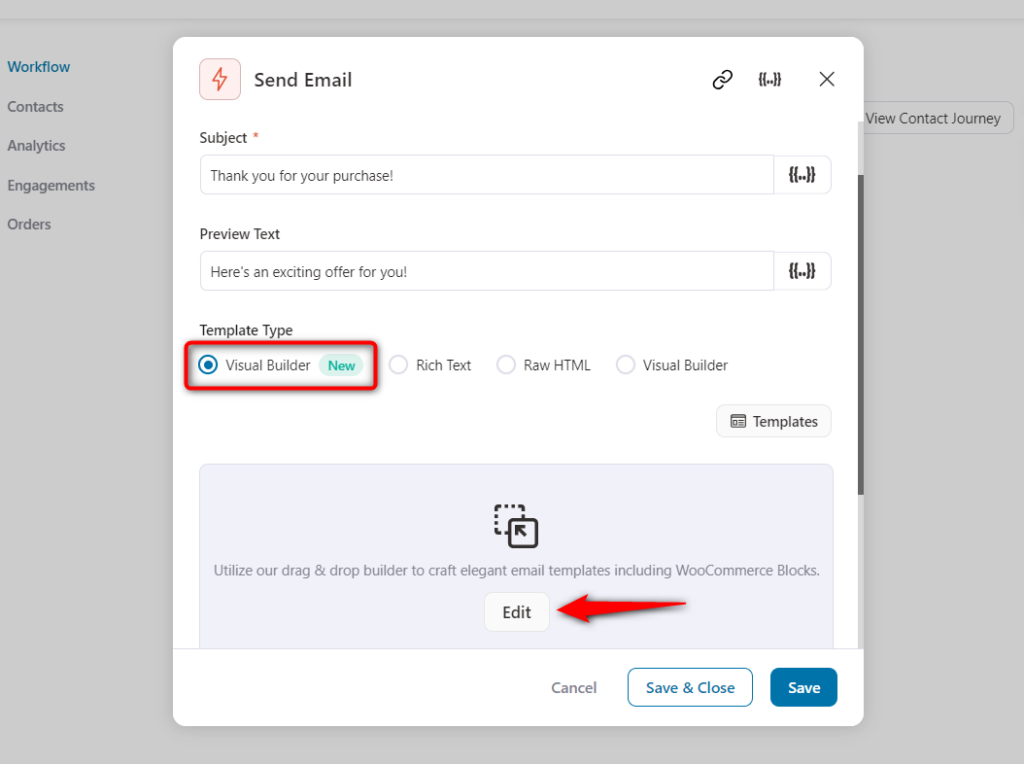
Task: Choose the Raw HTML template type
Action: [506, 365]
